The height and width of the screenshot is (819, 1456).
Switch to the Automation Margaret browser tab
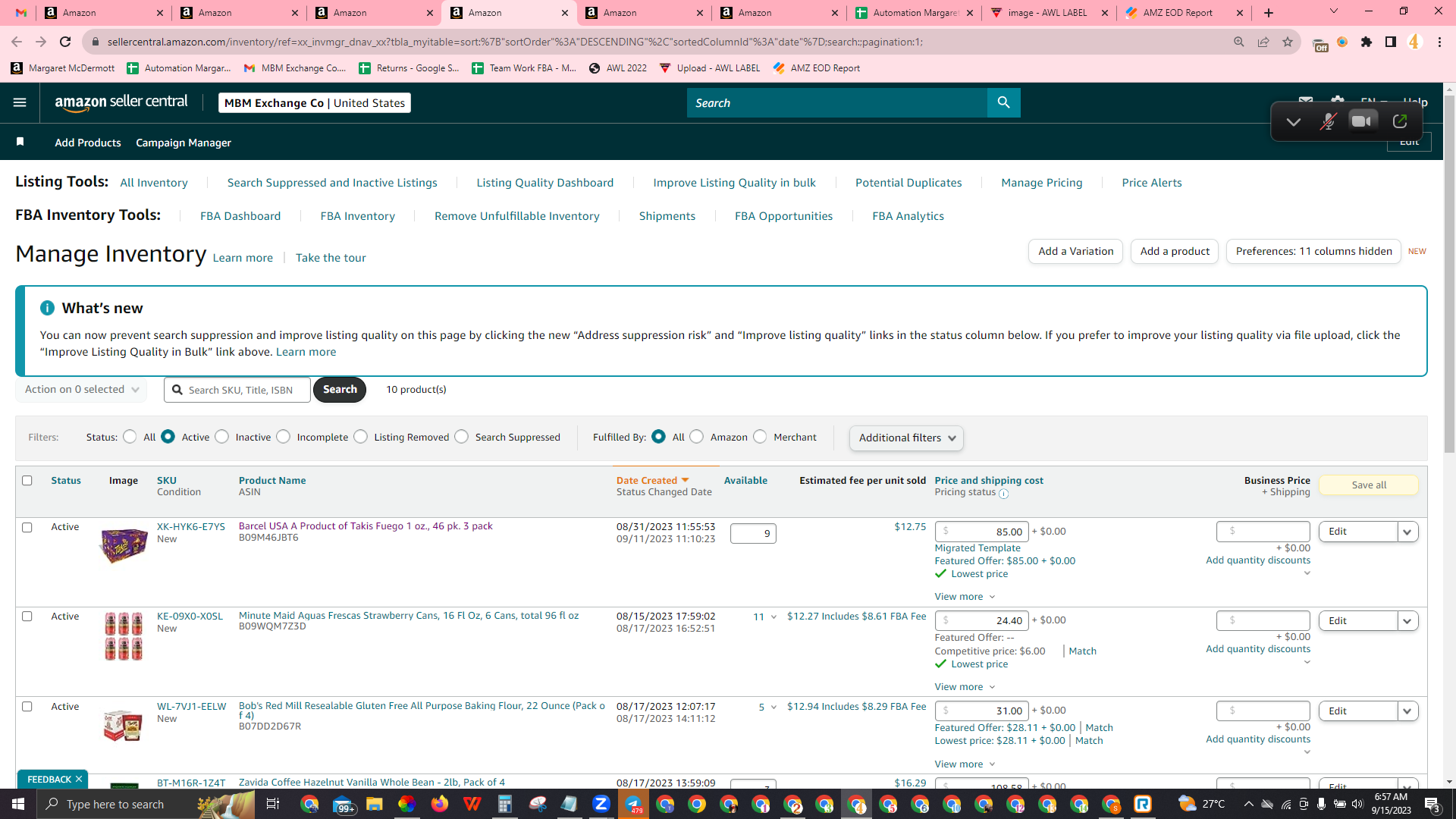(x=915, y=13)
